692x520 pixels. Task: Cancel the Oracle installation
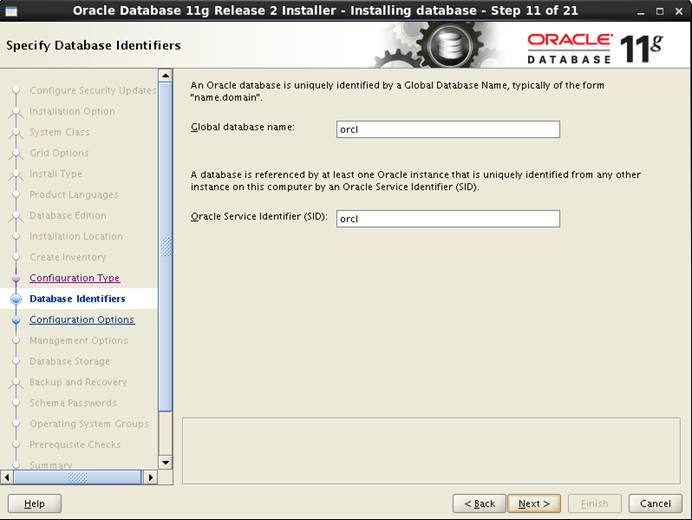pyautogui.click(x=655, y=504)
